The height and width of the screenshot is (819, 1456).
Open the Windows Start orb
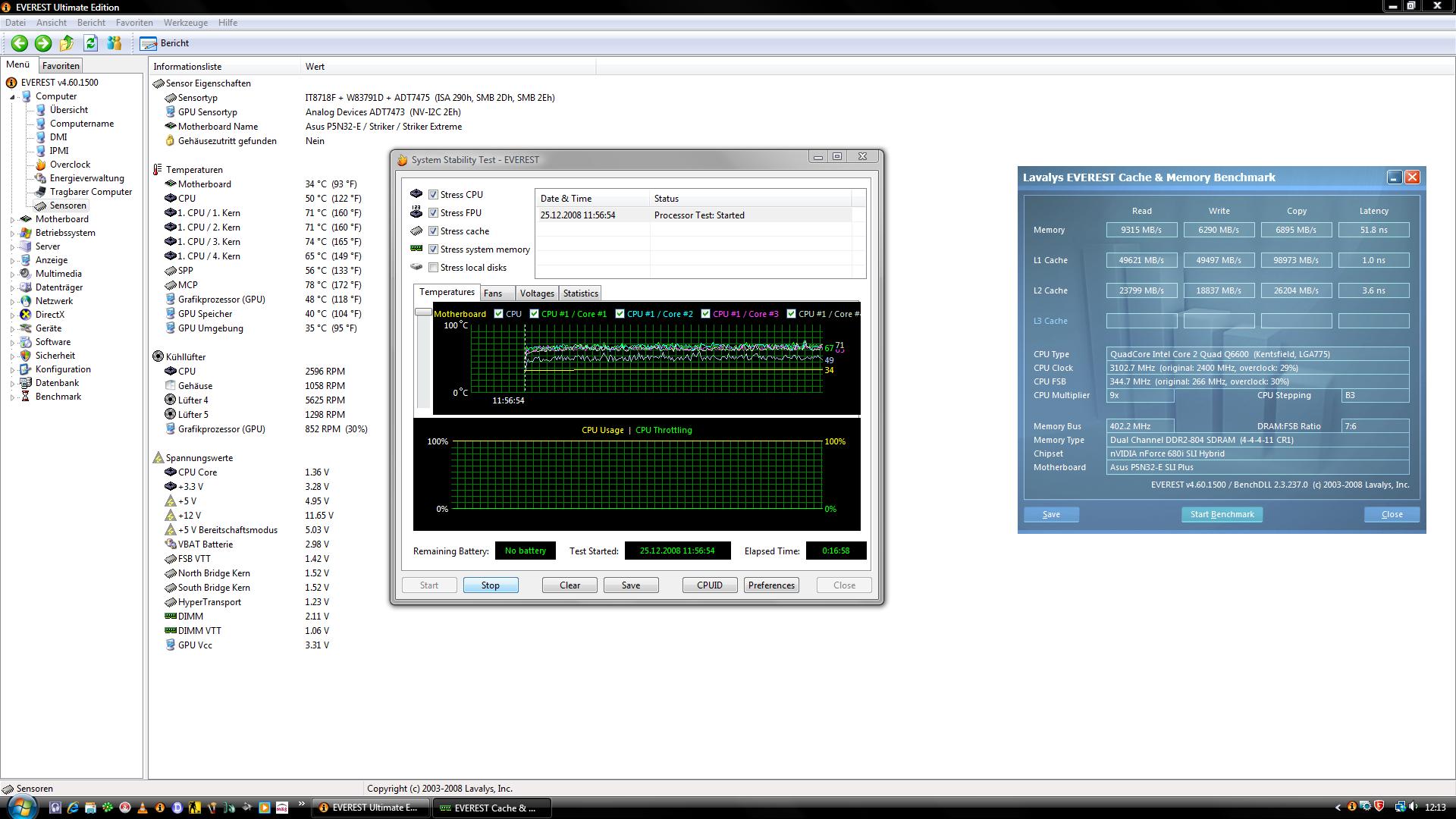point(20,807)
